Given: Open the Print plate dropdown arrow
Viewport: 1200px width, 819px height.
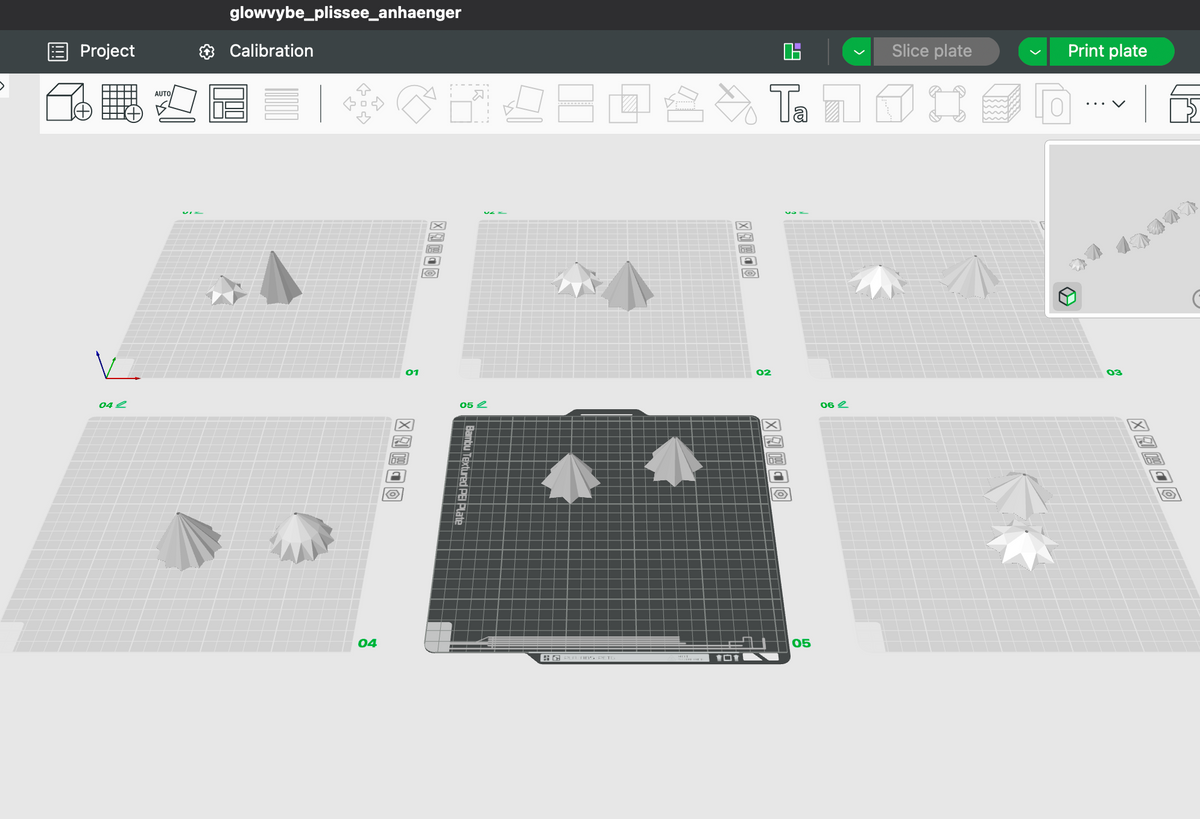Looking at the screenshot, I should click(x=1033, y=51).
